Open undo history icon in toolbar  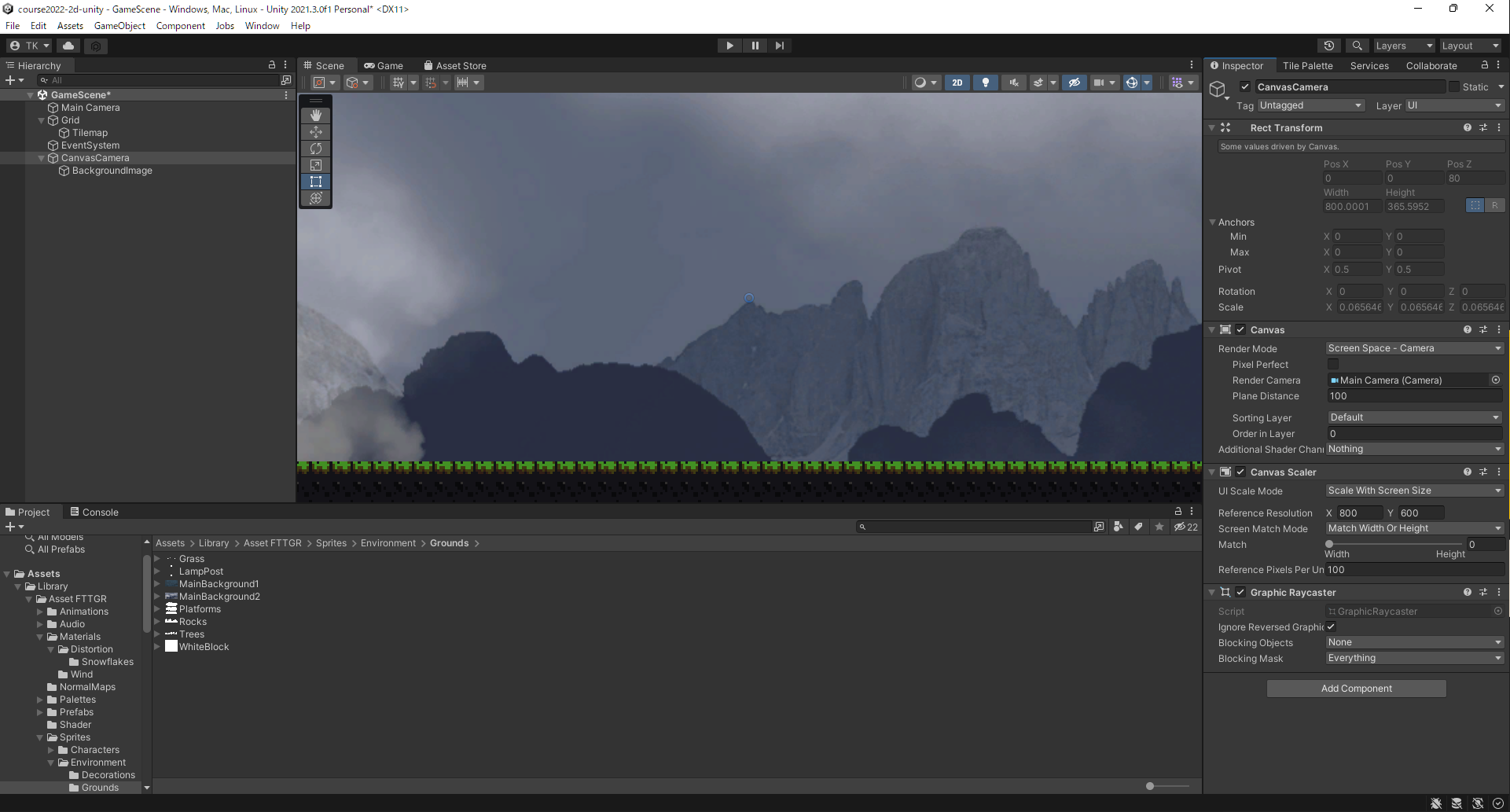point(1329,46)
